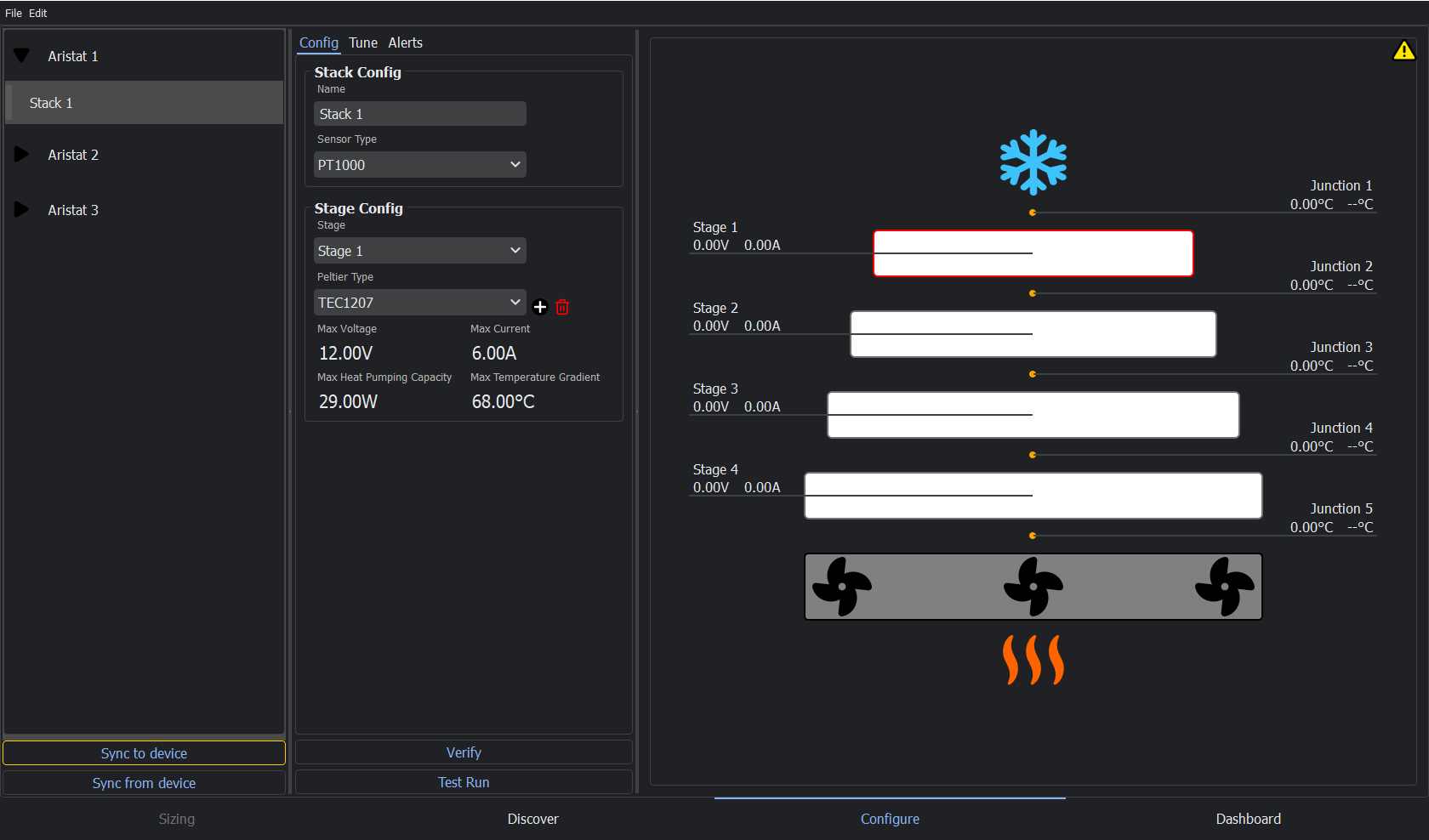
Task: Switch to the Tune tab
Action: tap(363, 43)
